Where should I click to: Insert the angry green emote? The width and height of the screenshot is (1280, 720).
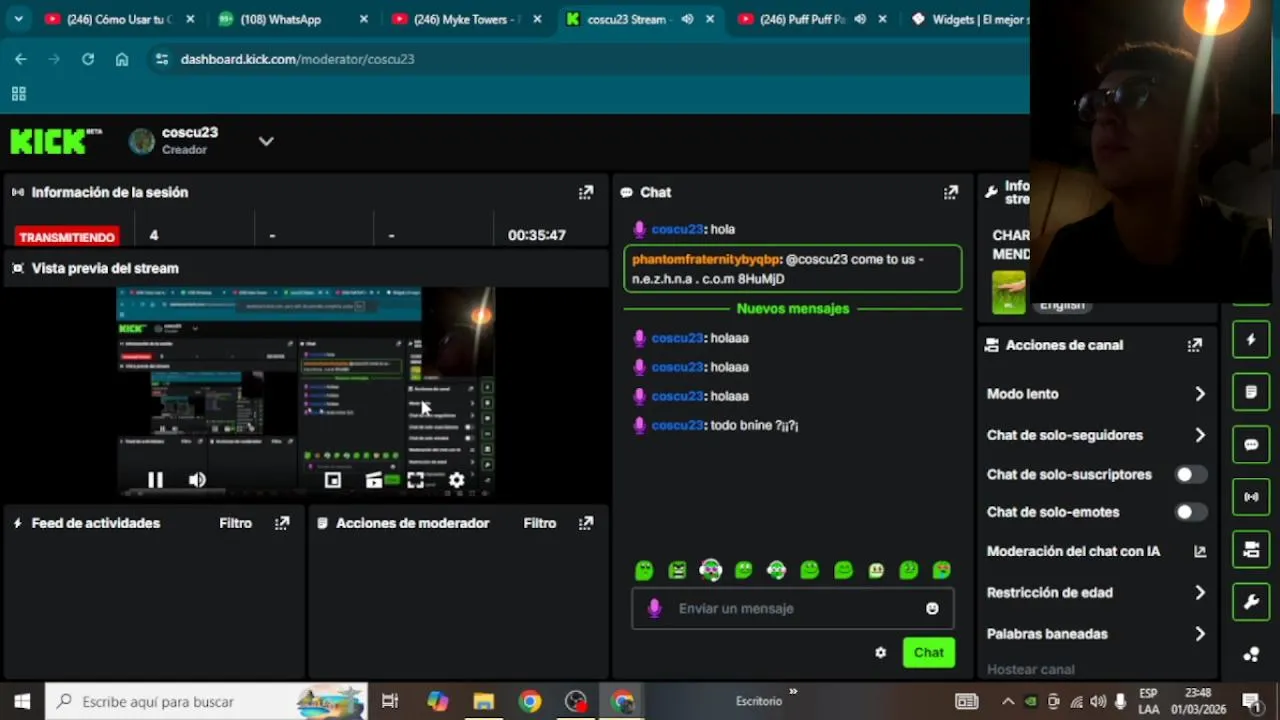[x=677, y=570]
